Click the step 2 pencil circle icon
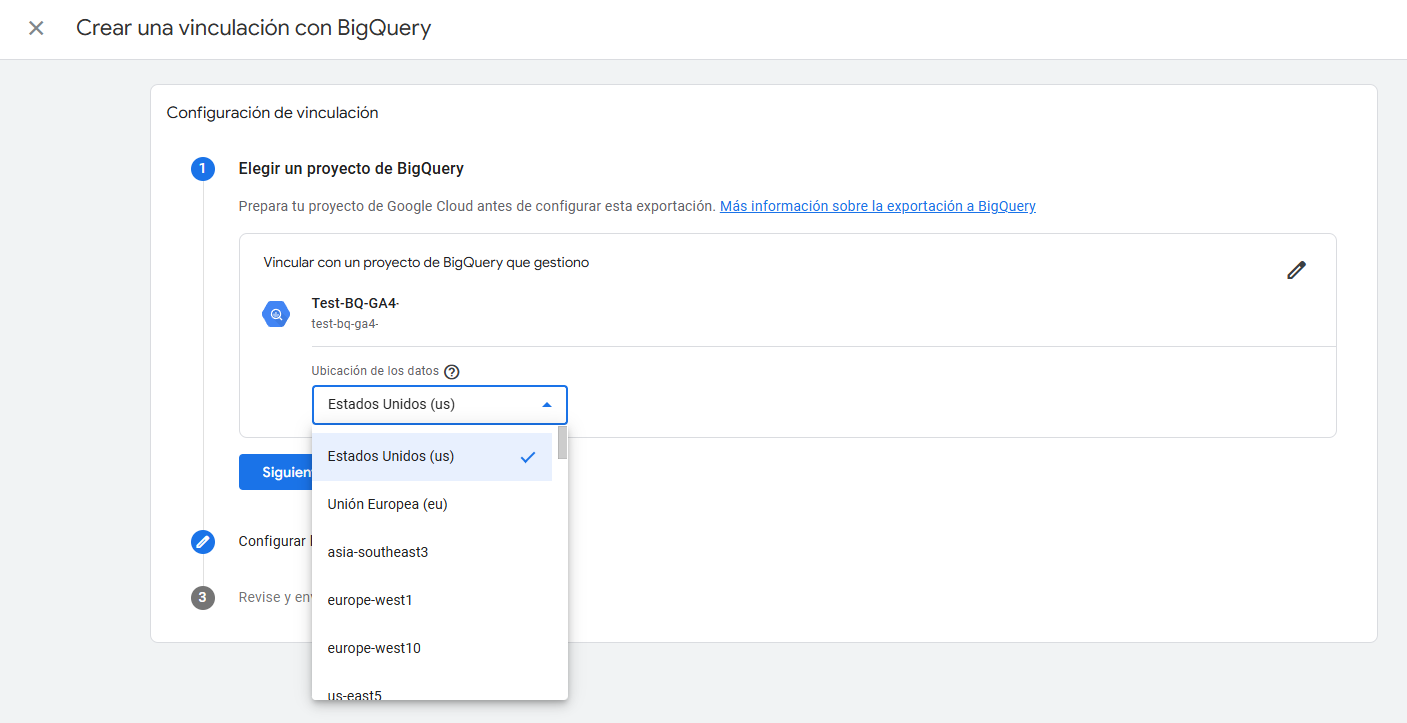Screen dimensions: 1407x723 click(203, 542)
